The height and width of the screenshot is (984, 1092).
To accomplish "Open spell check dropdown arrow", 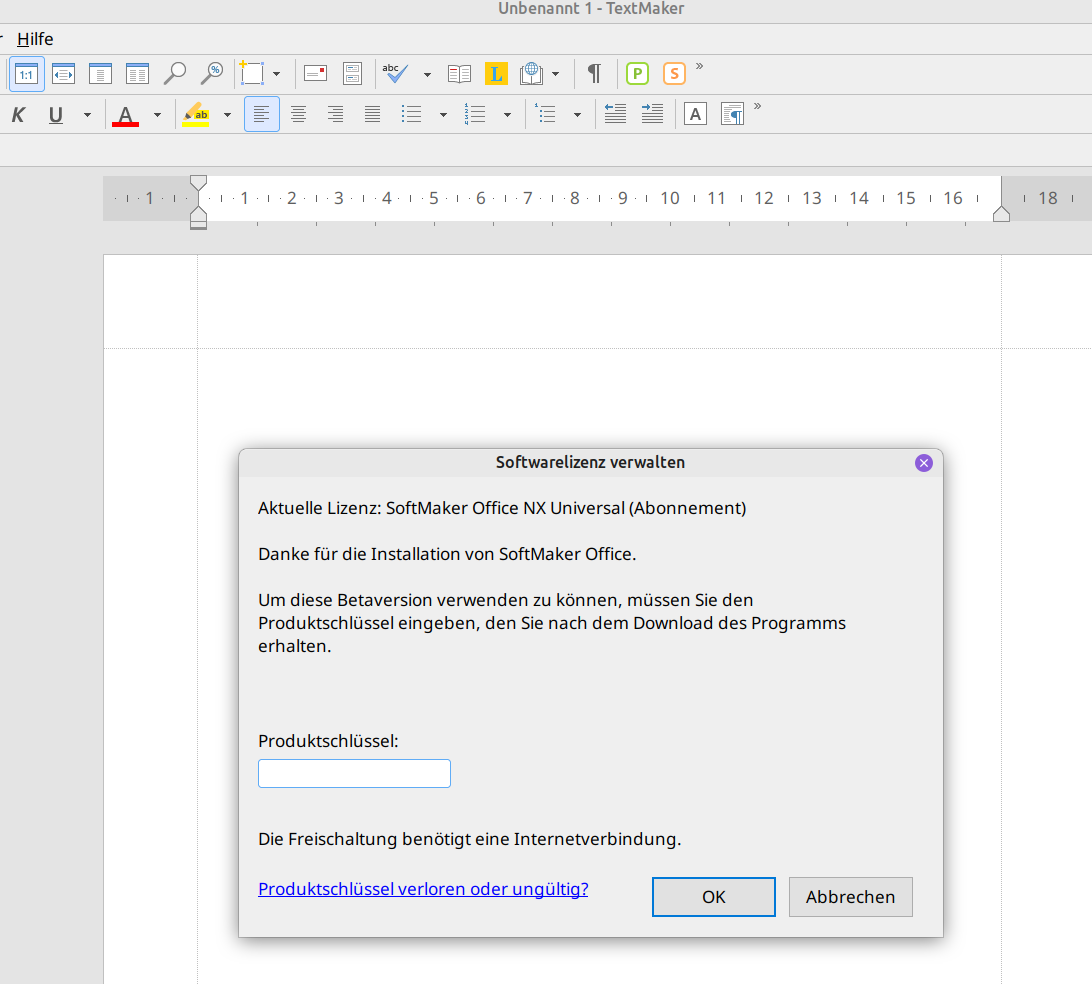I will coord(427,75).
